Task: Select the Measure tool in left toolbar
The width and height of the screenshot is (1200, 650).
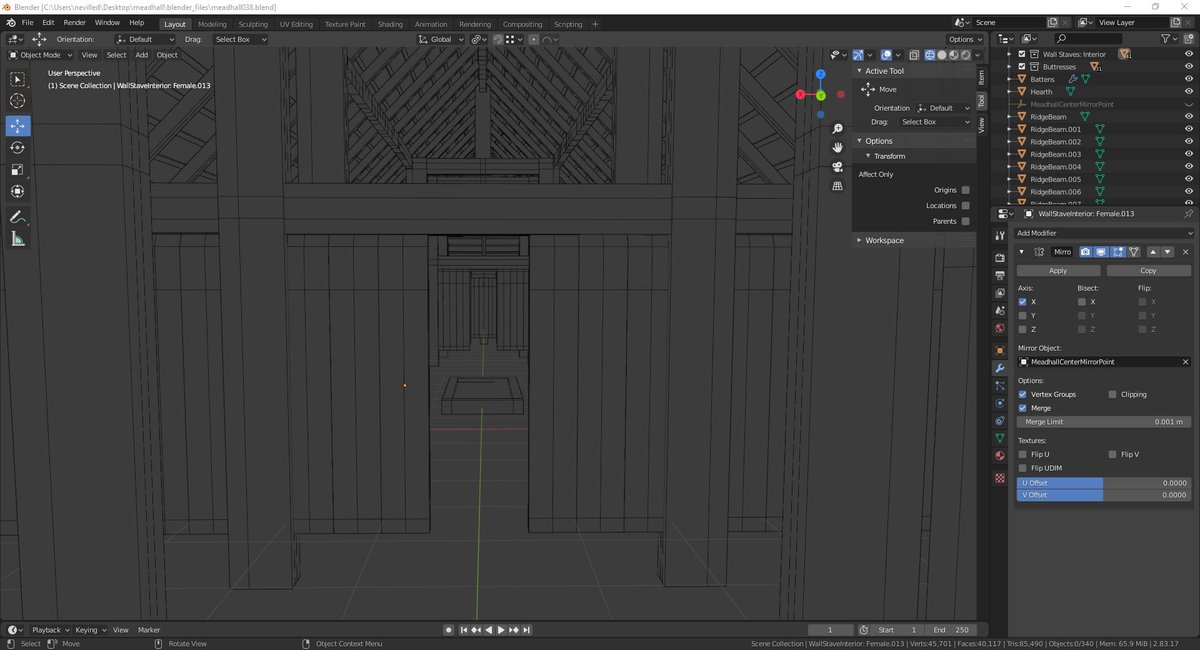Action: (17, 239)
